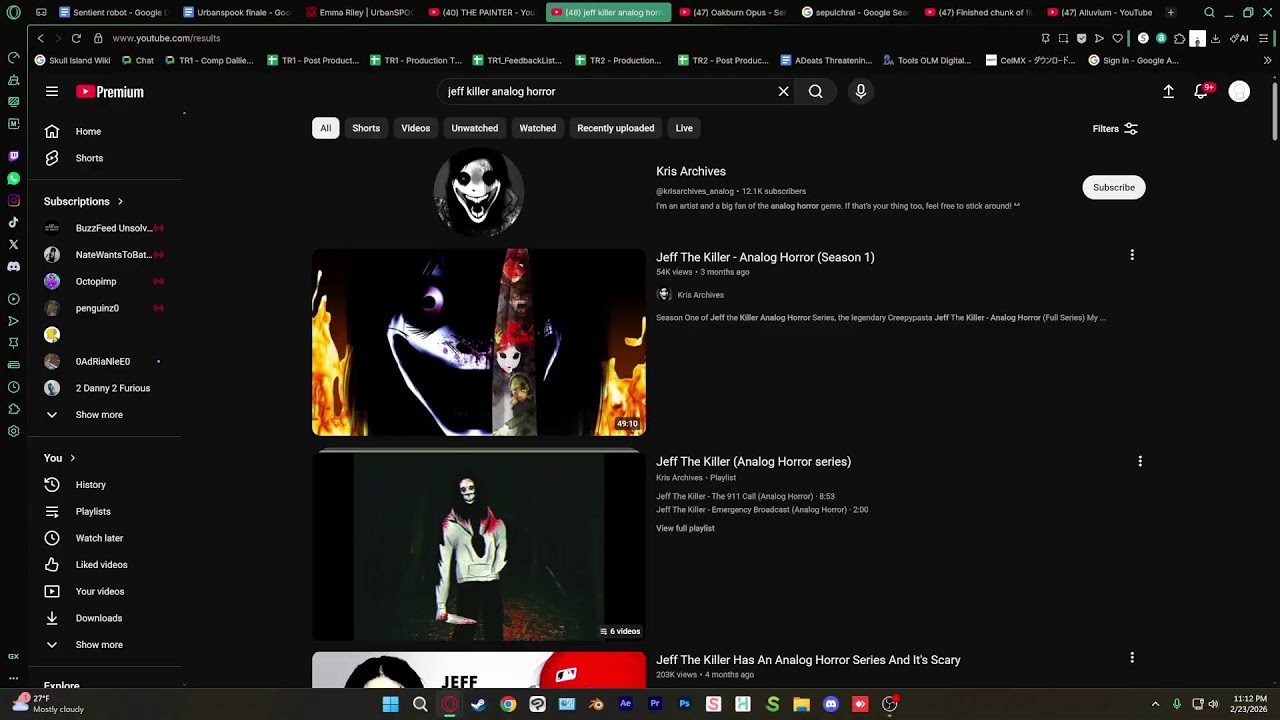The image size is (1280, 720).
Task: Open 'Jeff The Killer - Analog Horror (Season 1)' title
Action: click(765, 257)
